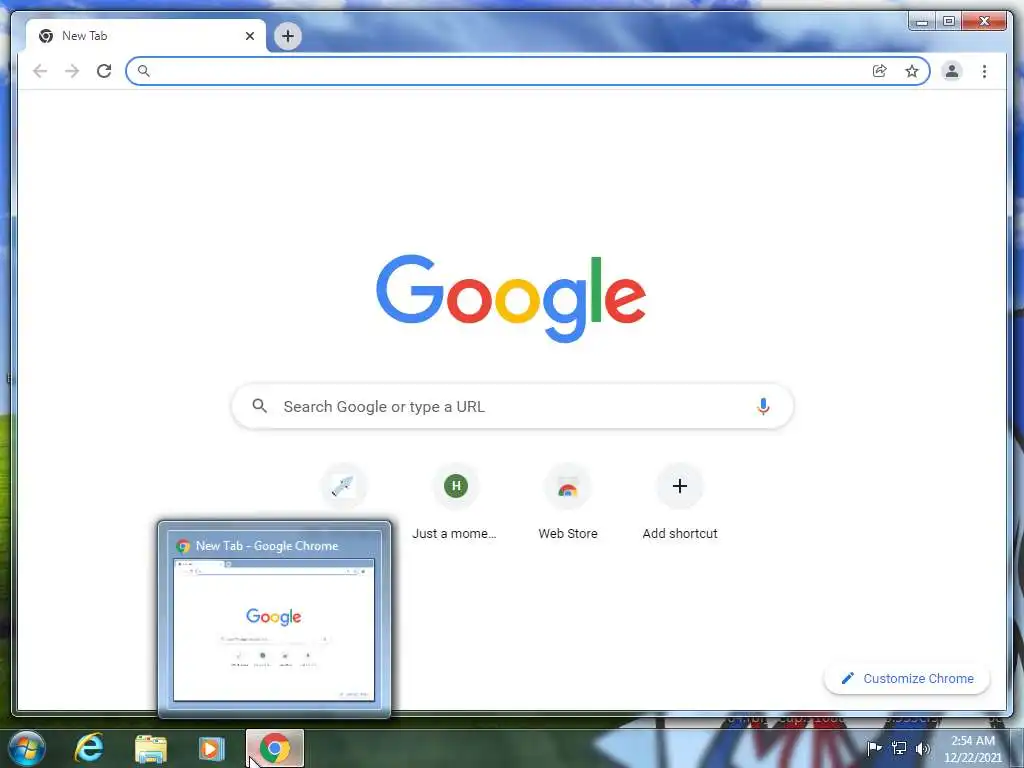
Task: Share this page using the share icon
Action: (x=880, y=71)
